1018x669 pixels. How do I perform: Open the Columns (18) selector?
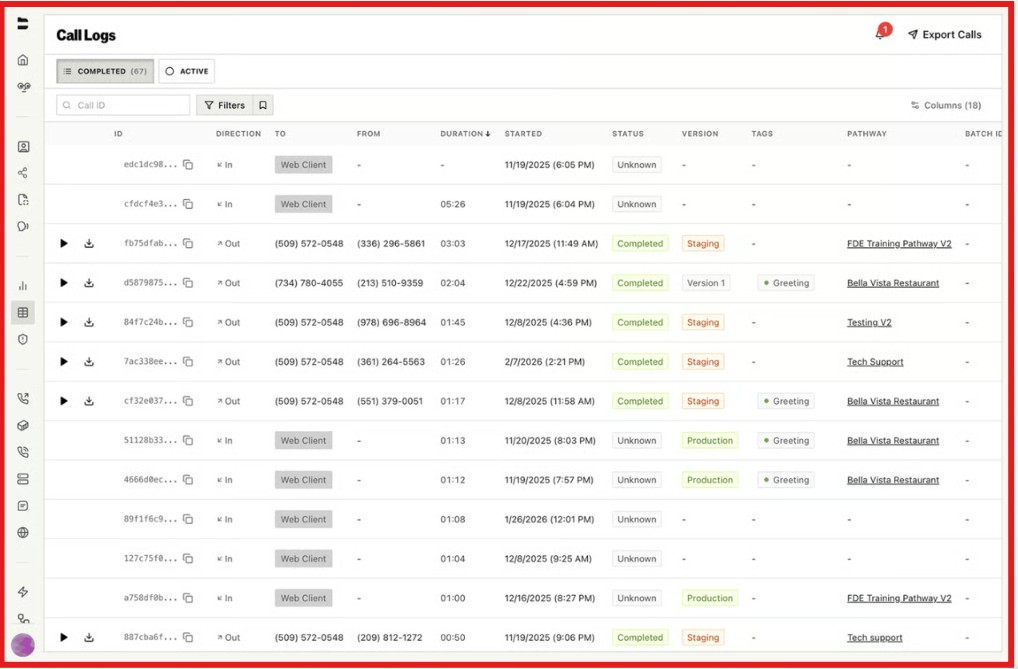pos(946,105)
